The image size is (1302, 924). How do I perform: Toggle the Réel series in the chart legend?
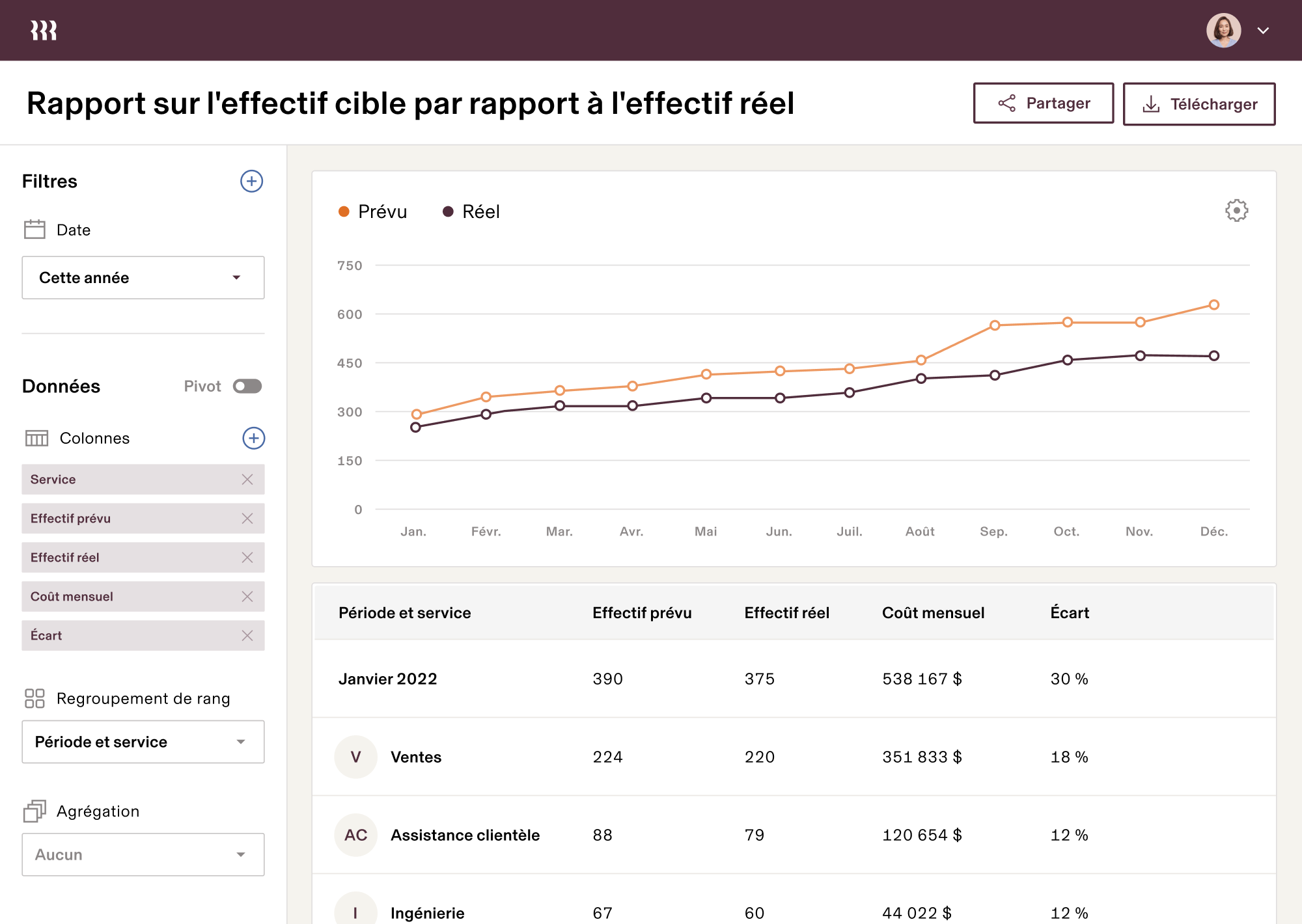[471, 211]
